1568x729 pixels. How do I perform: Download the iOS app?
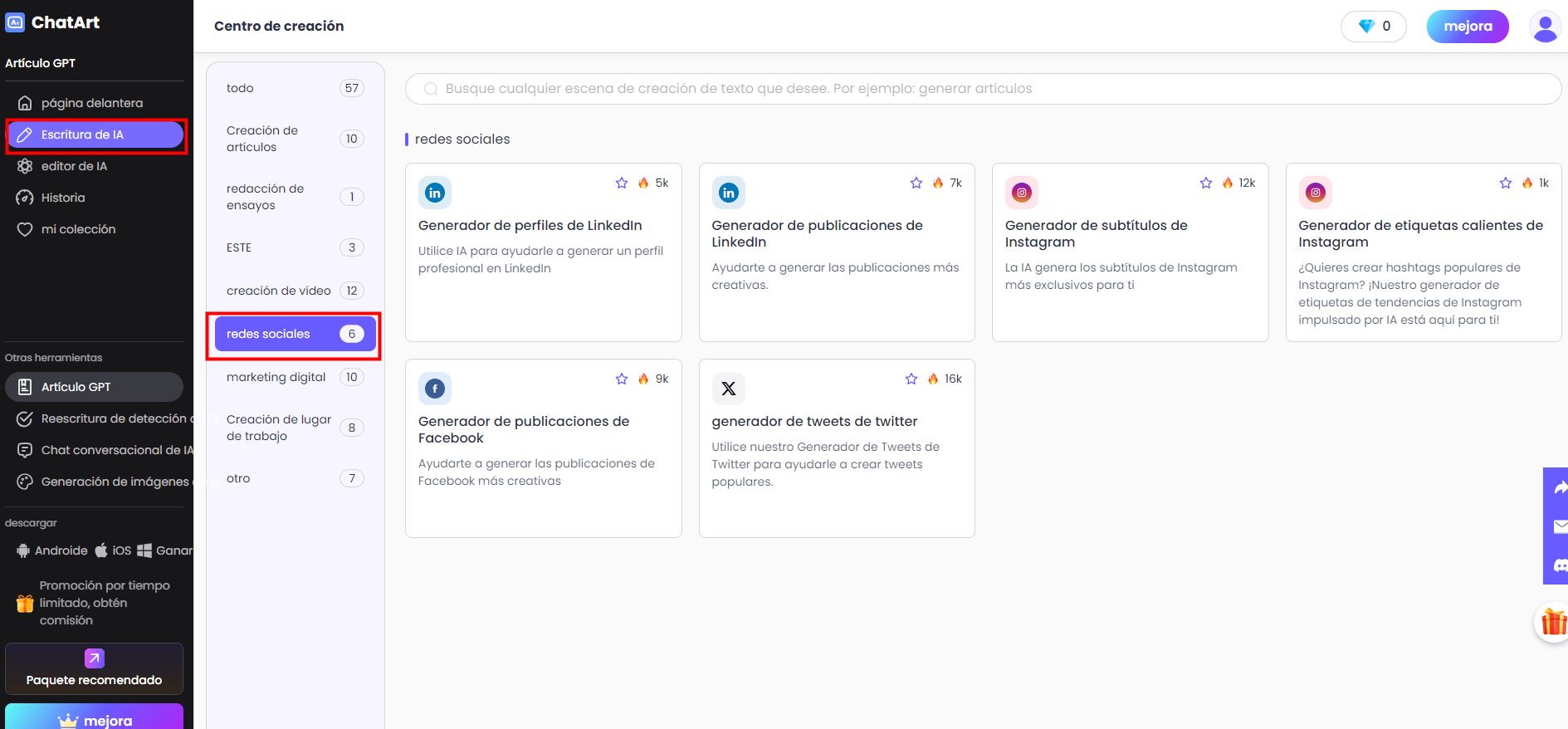click(x=113, y=550)
